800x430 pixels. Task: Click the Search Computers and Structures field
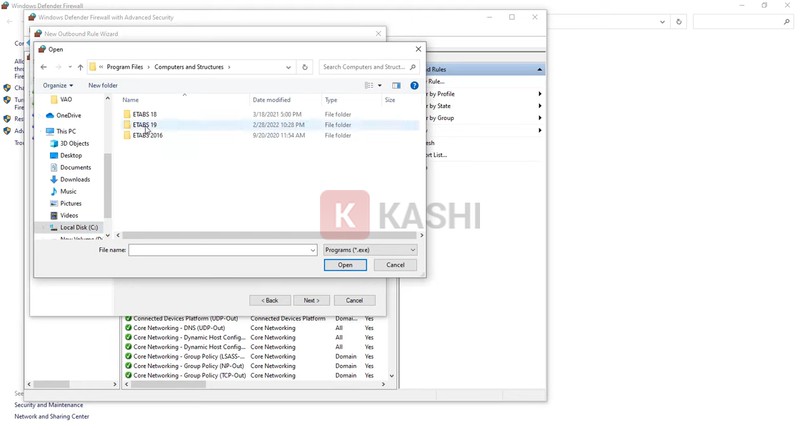368,67
